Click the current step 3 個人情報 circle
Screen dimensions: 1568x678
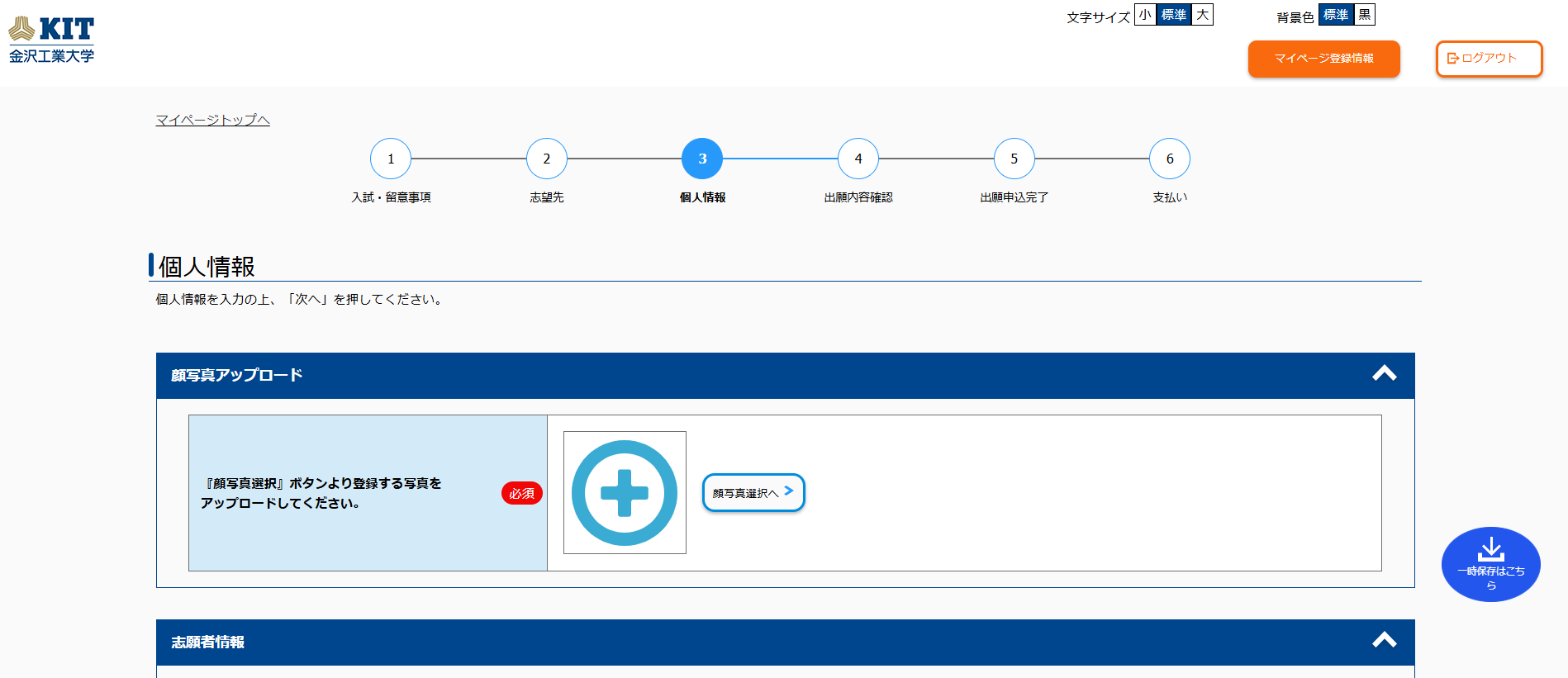click(x=702, y=159)
